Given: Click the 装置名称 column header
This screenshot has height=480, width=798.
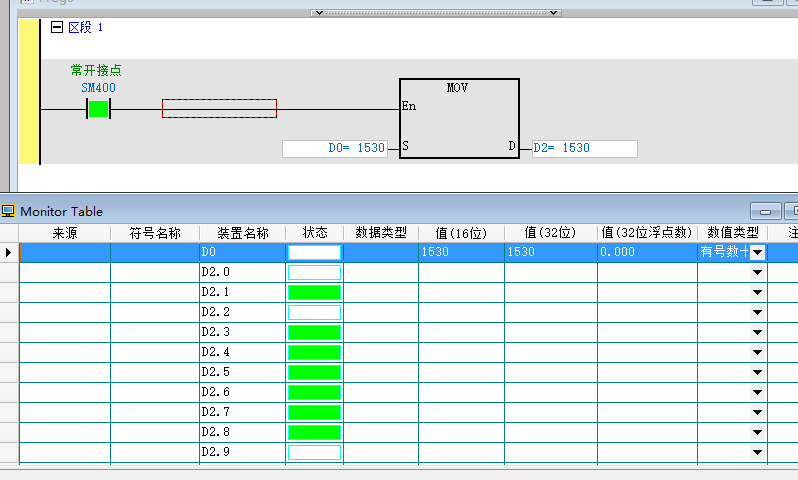Looking at the screenshot, I should click(242, 233).
